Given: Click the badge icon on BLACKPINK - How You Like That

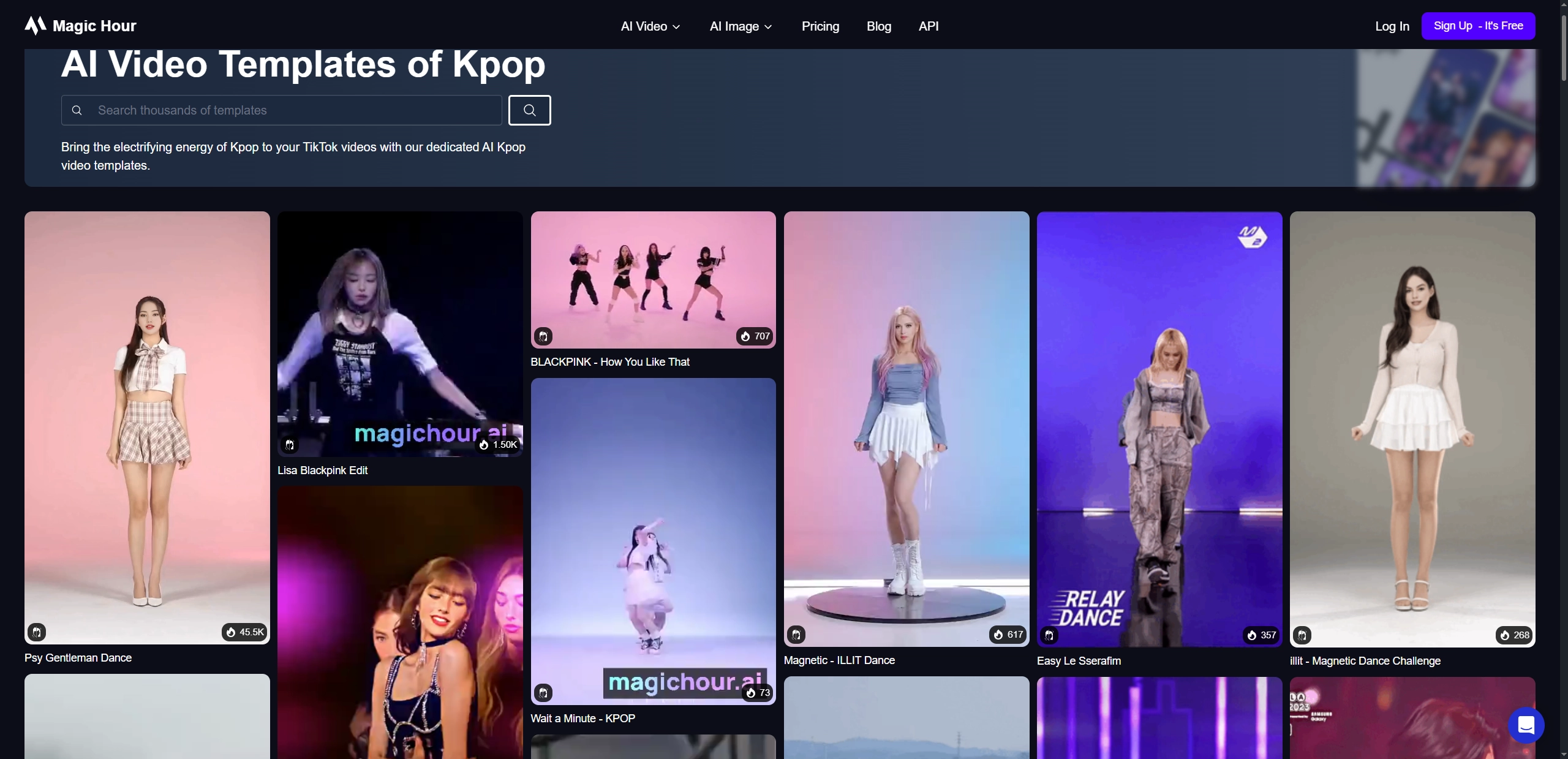Looking at the screenshot, I should point(544,336).
